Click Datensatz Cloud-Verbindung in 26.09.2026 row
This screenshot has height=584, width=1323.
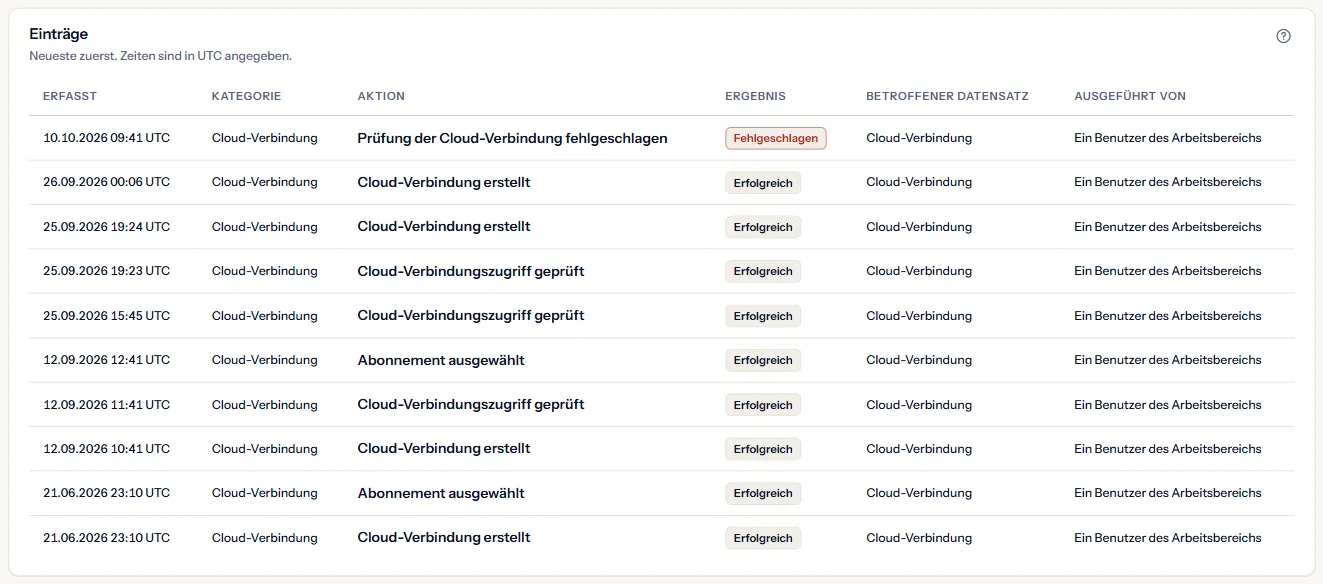tap(919, 182)
